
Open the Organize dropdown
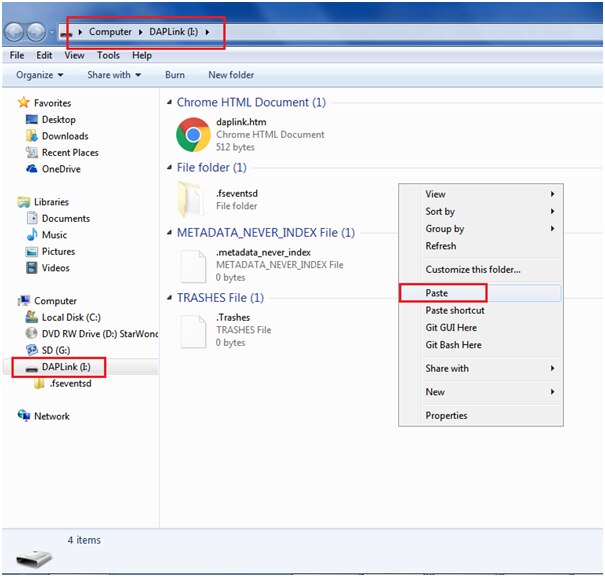click(39, 74)
